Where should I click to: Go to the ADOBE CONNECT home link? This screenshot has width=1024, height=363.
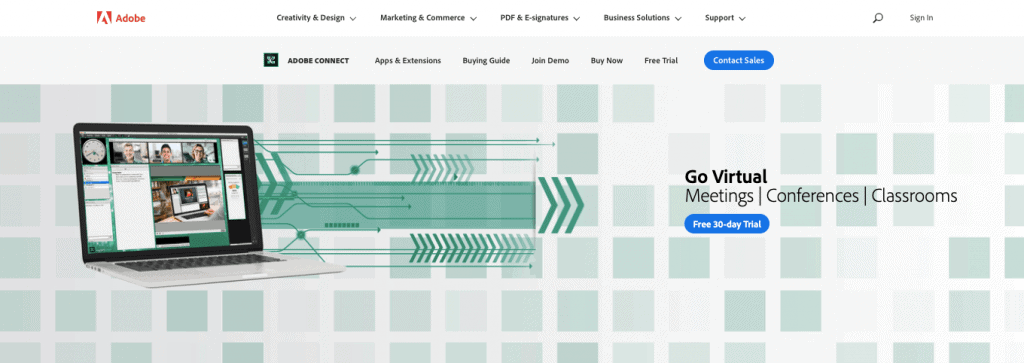318,61
